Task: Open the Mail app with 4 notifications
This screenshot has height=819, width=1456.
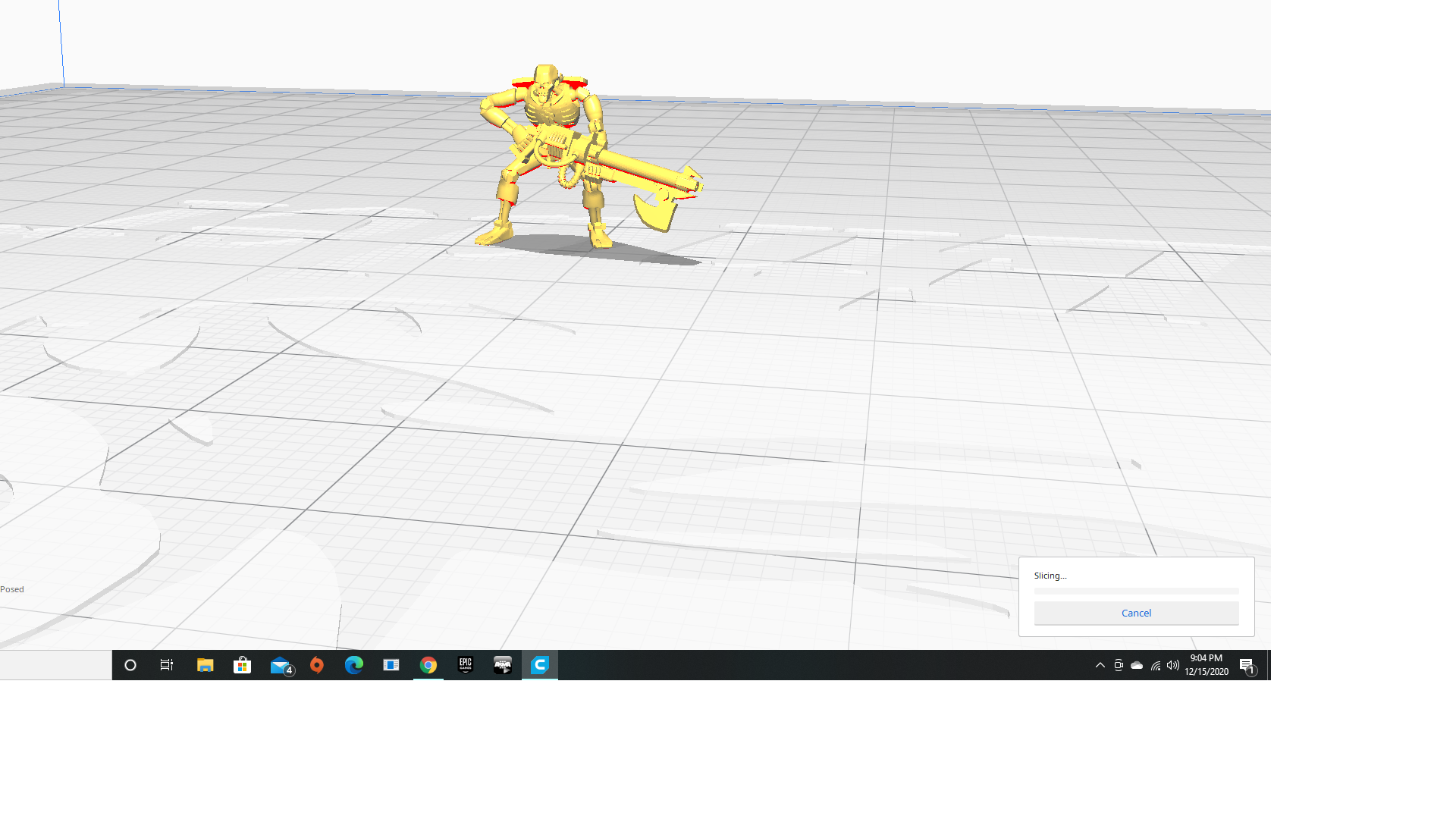Action: (279, 665)
